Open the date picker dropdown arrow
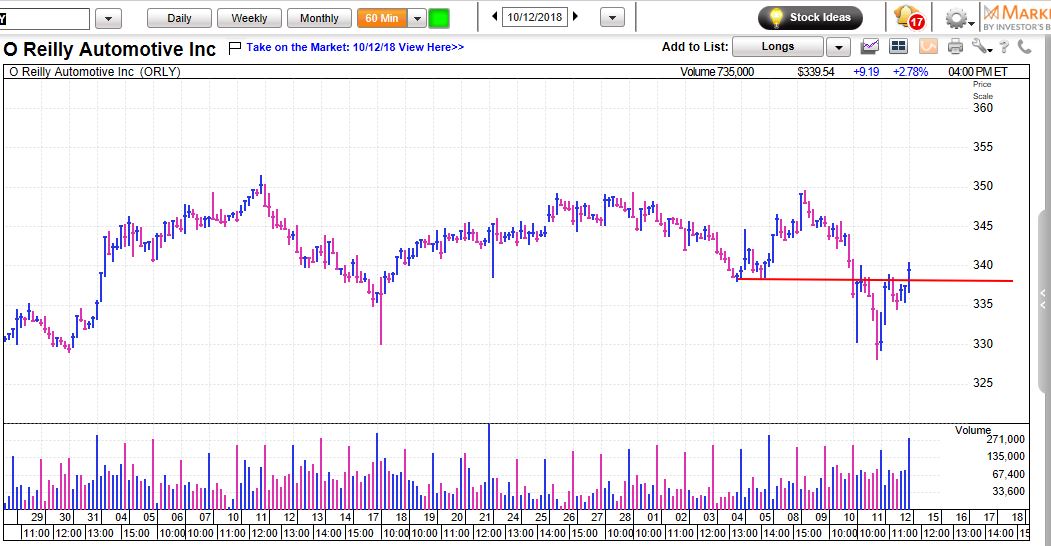This screenshot has width=1051, height=546. pos(612,17)
